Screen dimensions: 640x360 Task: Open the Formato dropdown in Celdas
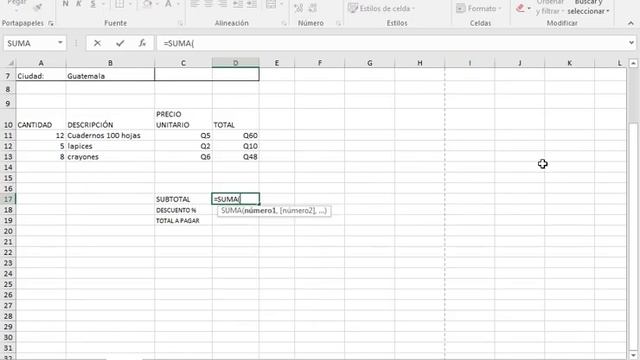(479, 8)
